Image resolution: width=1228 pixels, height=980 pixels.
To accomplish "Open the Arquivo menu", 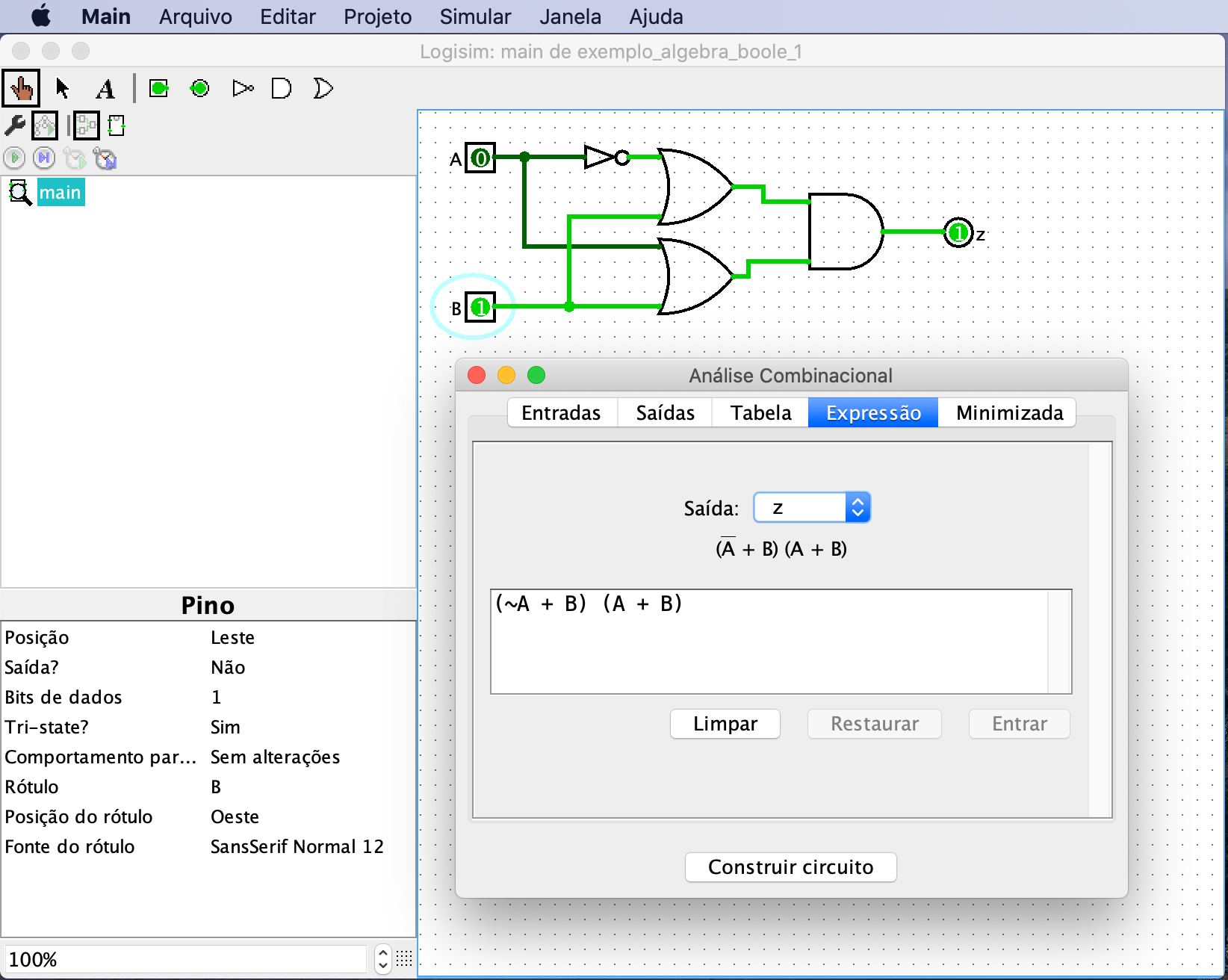I will pos(196,16).
